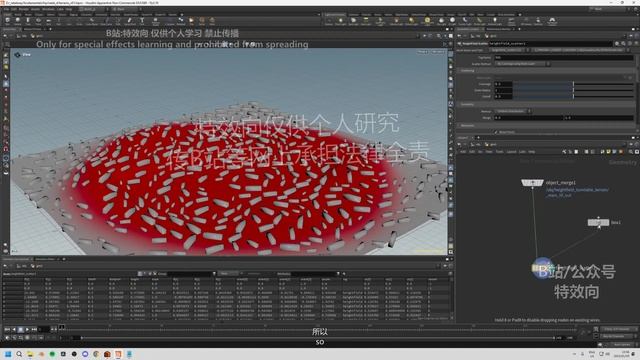640x360 pixels.
Task: Open parameter pane gear settings icon
Action: pos(617,43)
